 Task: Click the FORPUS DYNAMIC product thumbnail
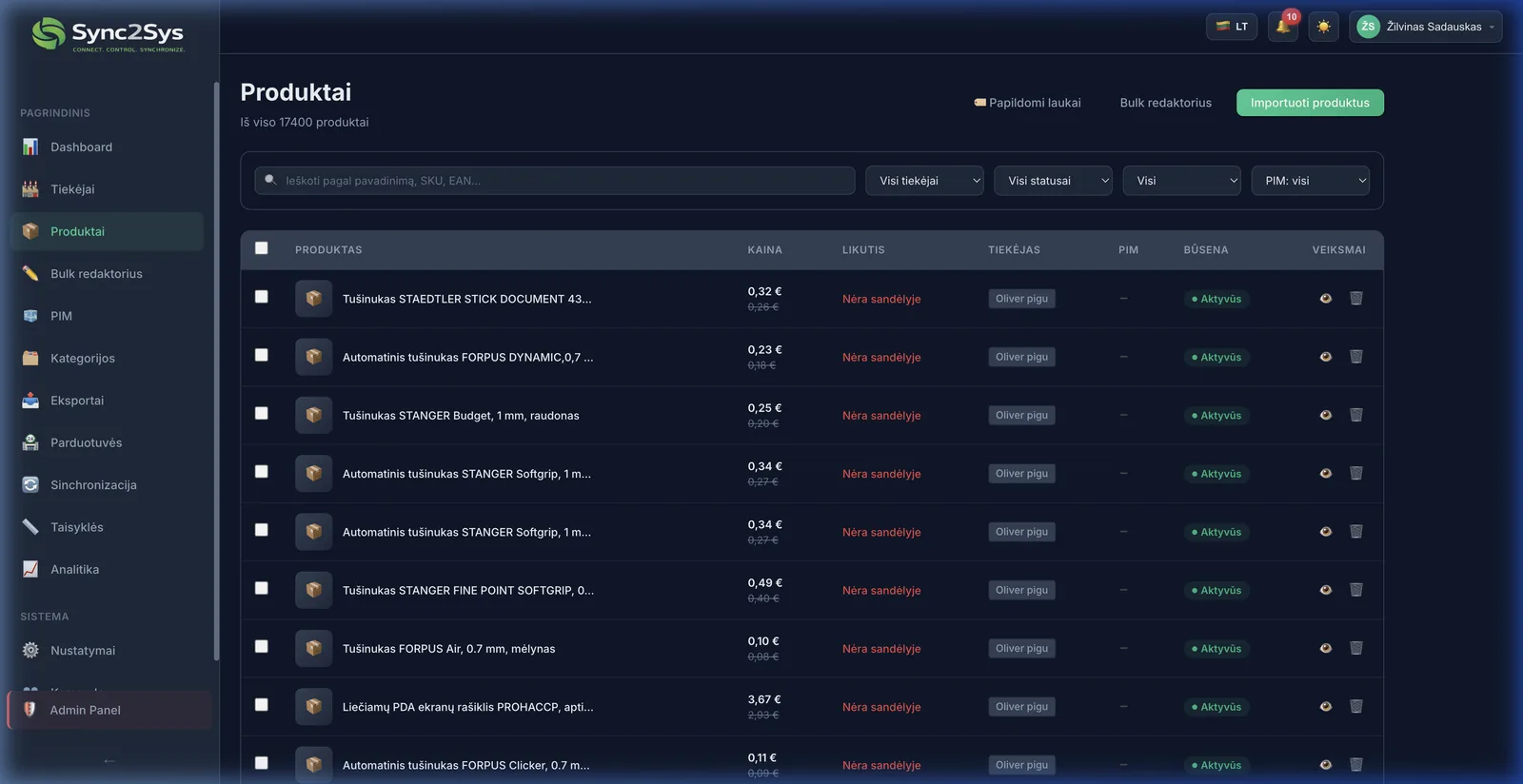(x=313, y=357)
